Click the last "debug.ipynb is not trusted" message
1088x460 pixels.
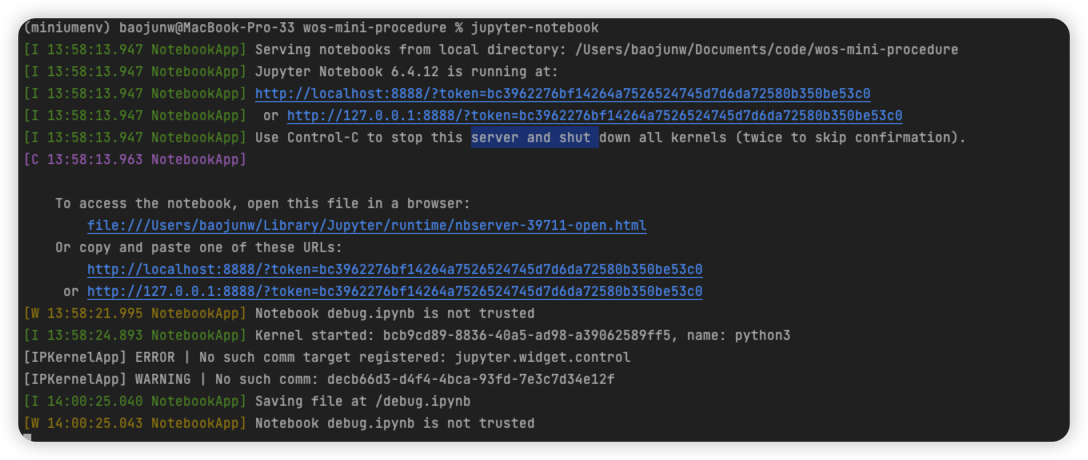pos(395,423)
